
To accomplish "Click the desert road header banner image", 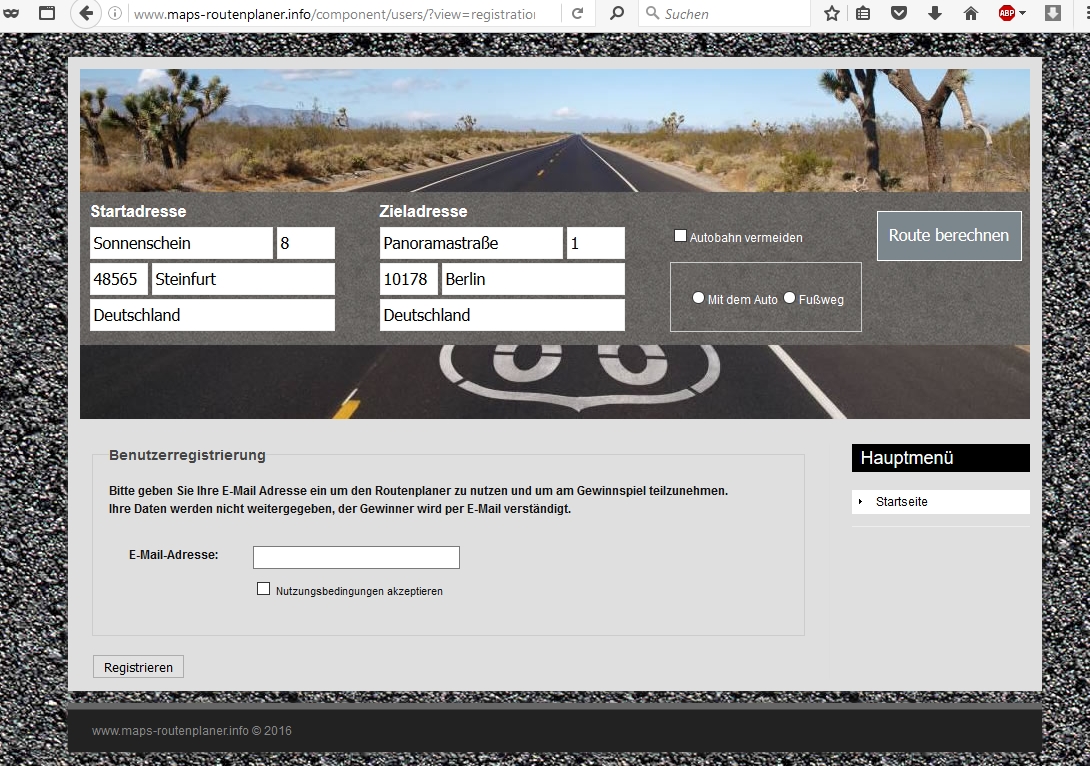I will tap(555, 130).
